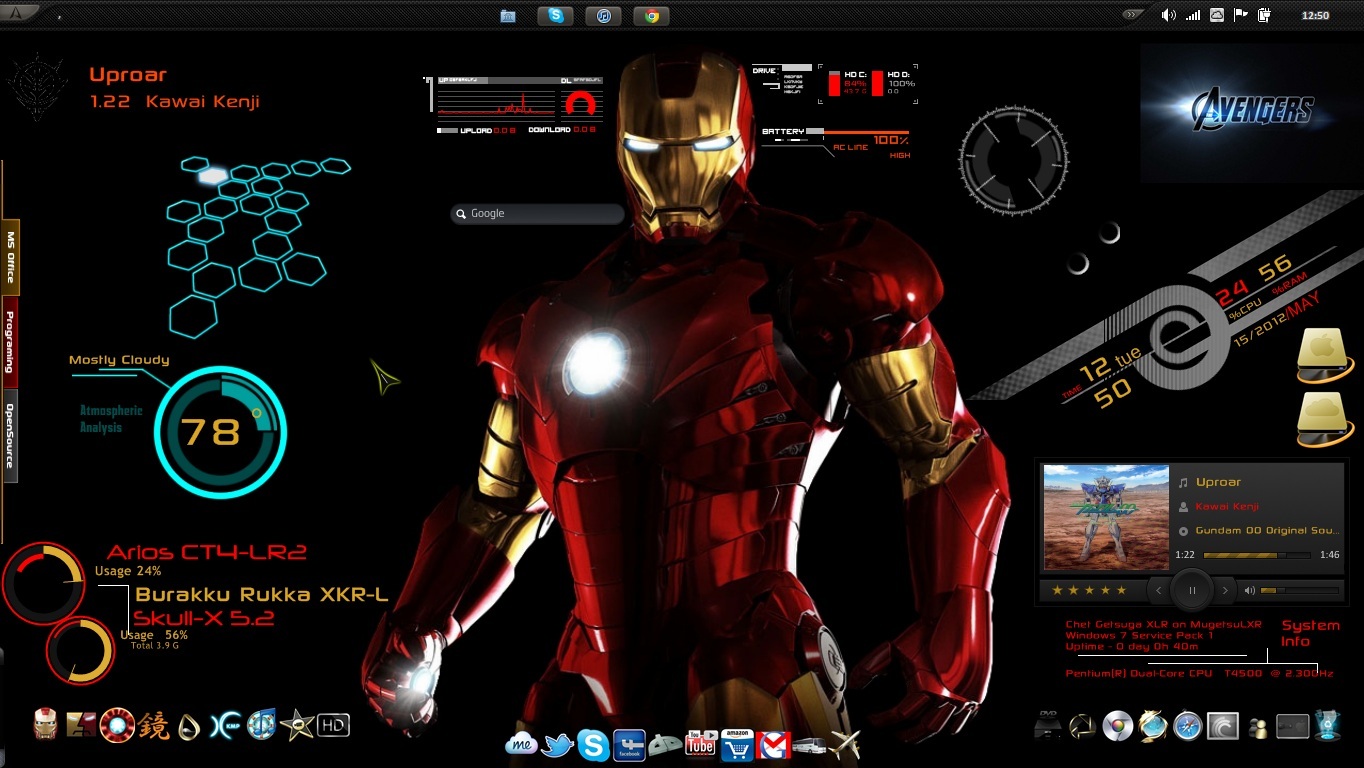This screenshot has height=768, width=1364.
Task: Seek within the Uproar track progress bar
Action: coord(1258,555)
